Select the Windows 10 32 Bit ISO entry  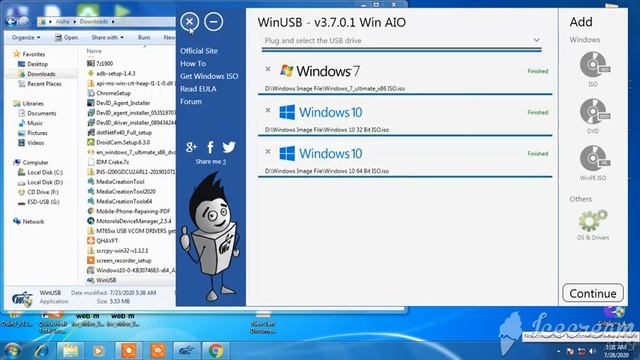(405, 118)
